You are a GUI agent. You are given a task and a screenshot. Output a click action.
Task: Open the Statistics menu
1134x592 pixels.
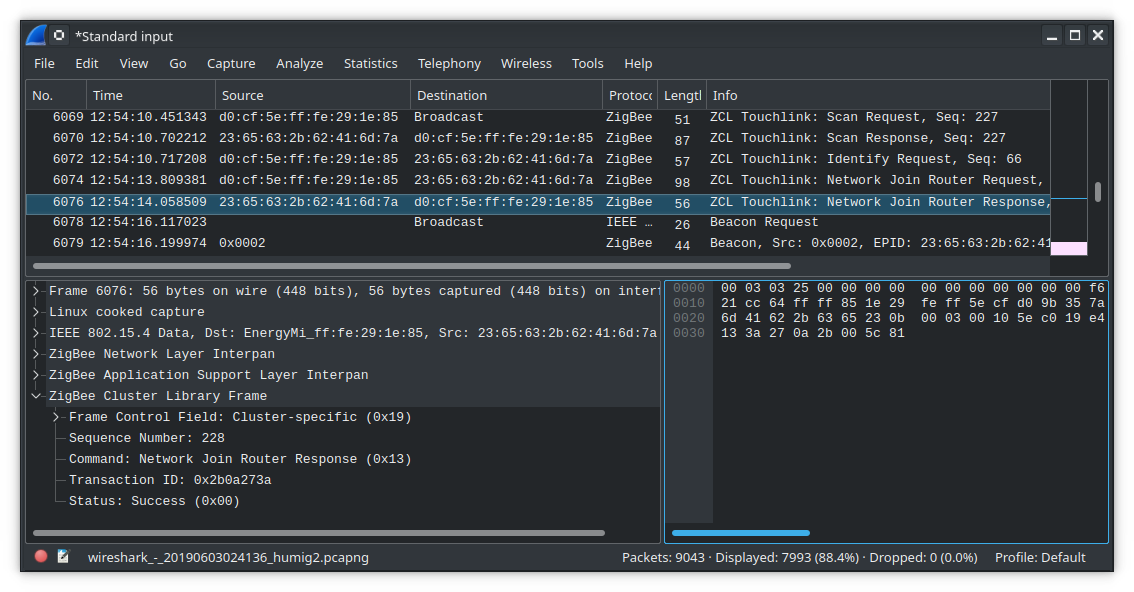tap(370, 64)
